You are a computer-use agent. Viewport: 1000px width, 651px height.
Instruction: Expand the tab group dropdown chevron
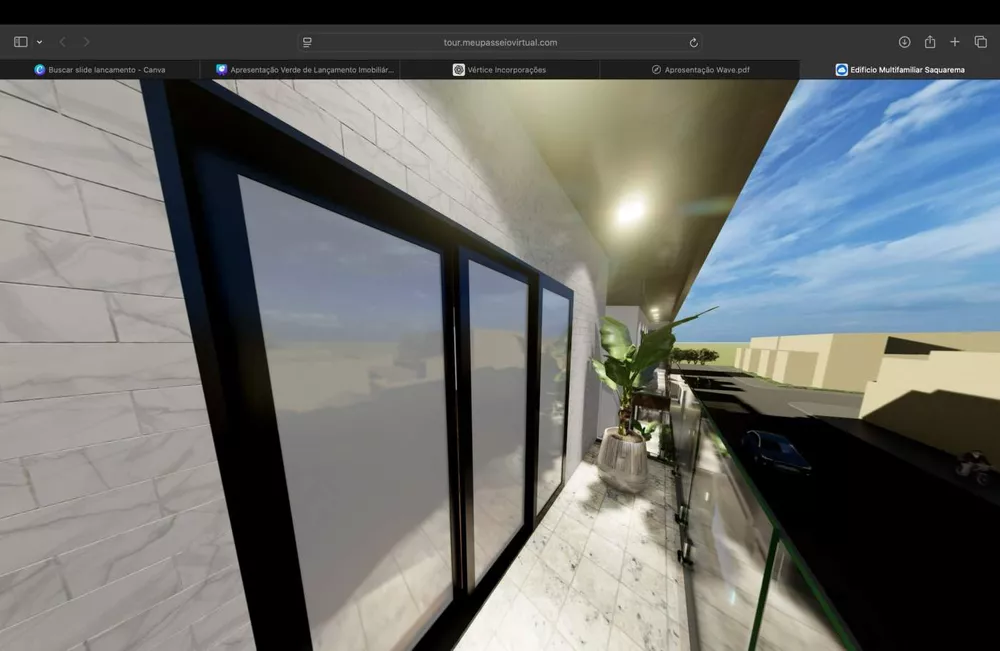click(x=39, y=42)
